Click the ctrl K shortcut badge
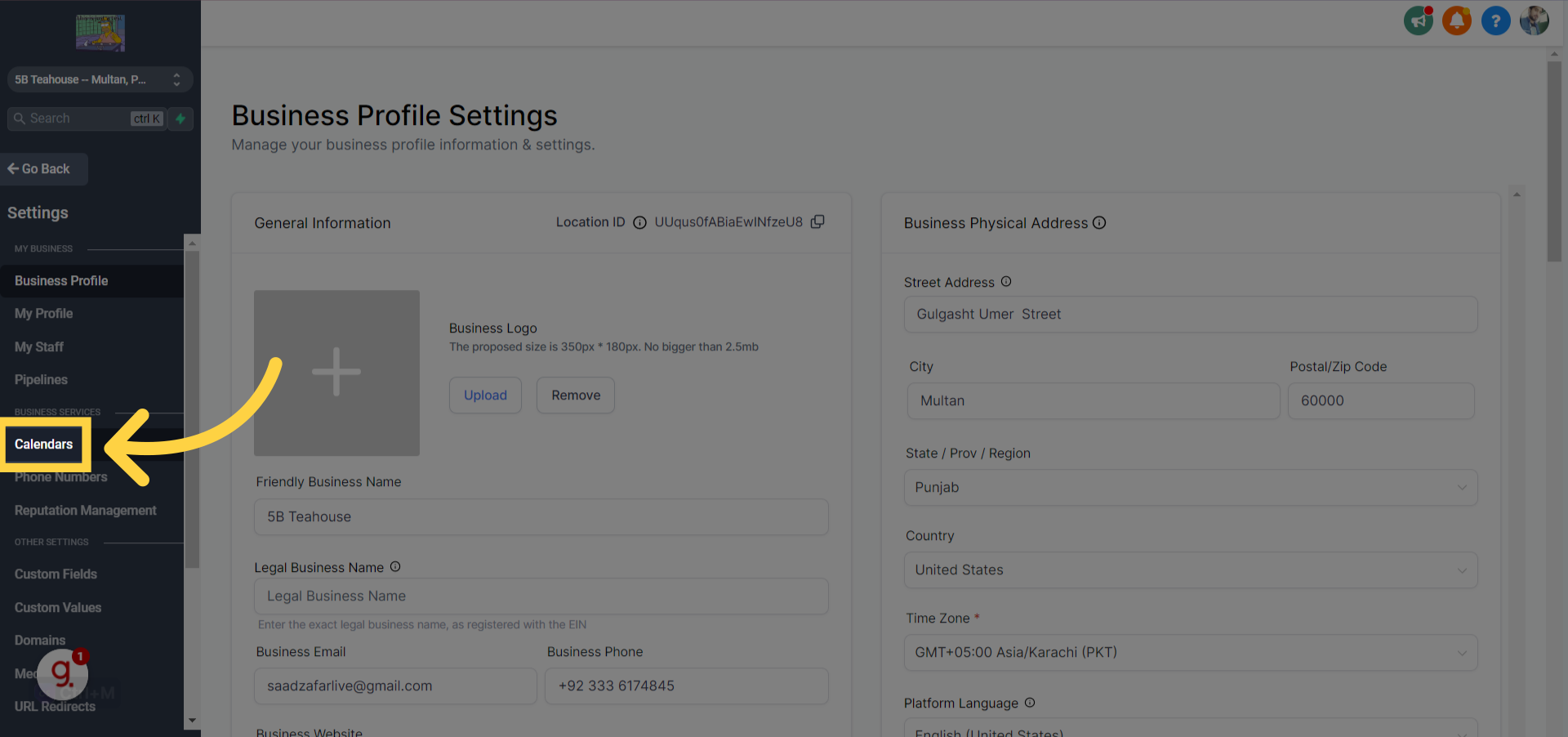The height and width of the screenshot is (737, 1568). (147, 118)
